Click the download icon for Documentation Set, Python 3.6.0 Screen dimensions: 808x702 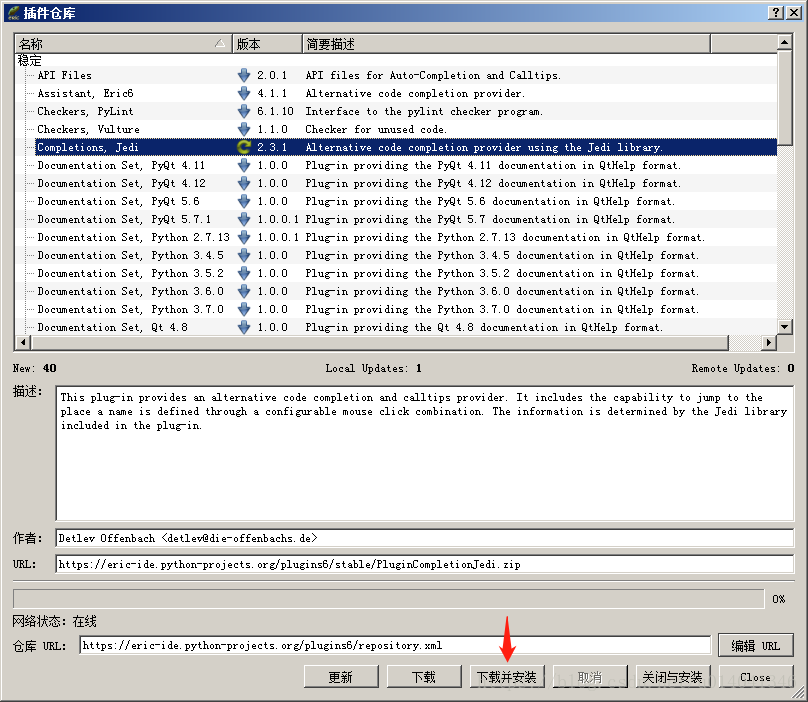click(244, 292)
